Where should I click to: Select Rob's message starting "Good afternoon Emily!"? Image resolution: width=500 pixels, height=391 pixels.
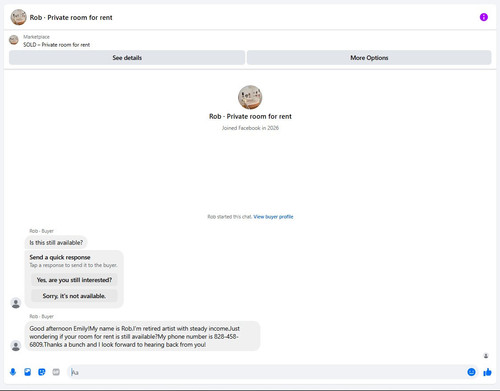[x=142, y=336]
